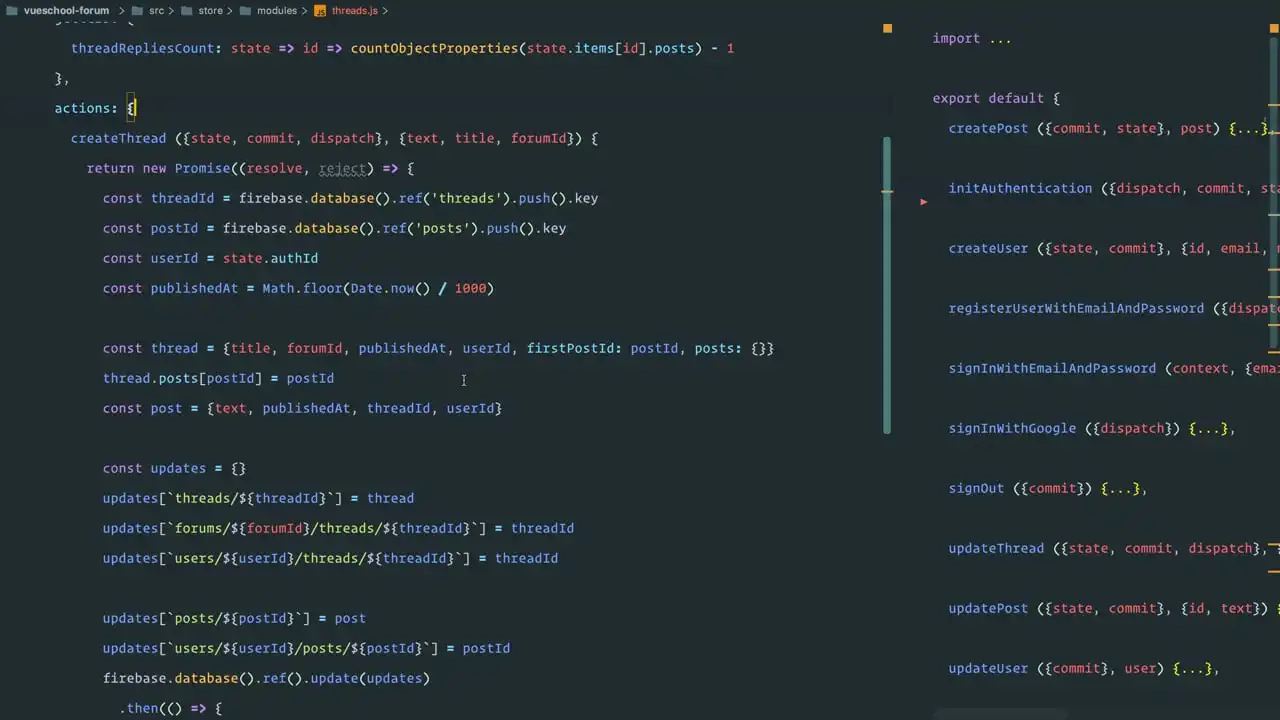Click Date in Date.now() call
The image size is (1280, 720).
[366, 288]
